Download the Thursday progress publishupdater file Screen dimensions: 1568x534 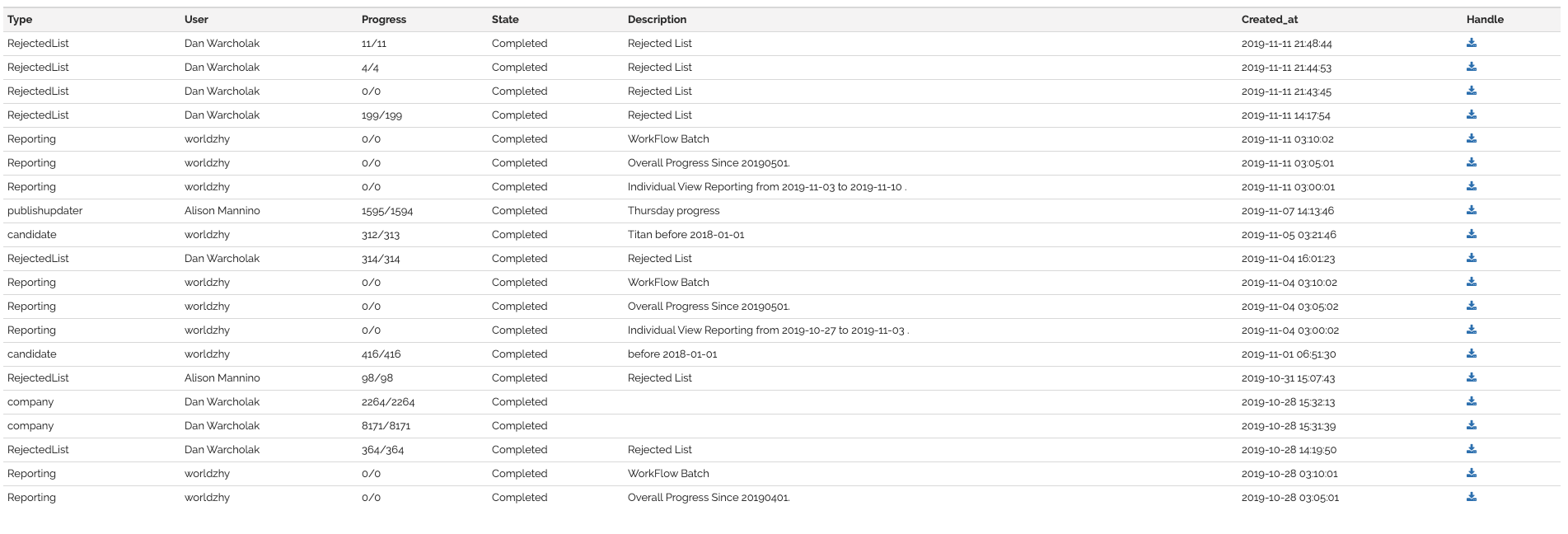point(1471,211)
